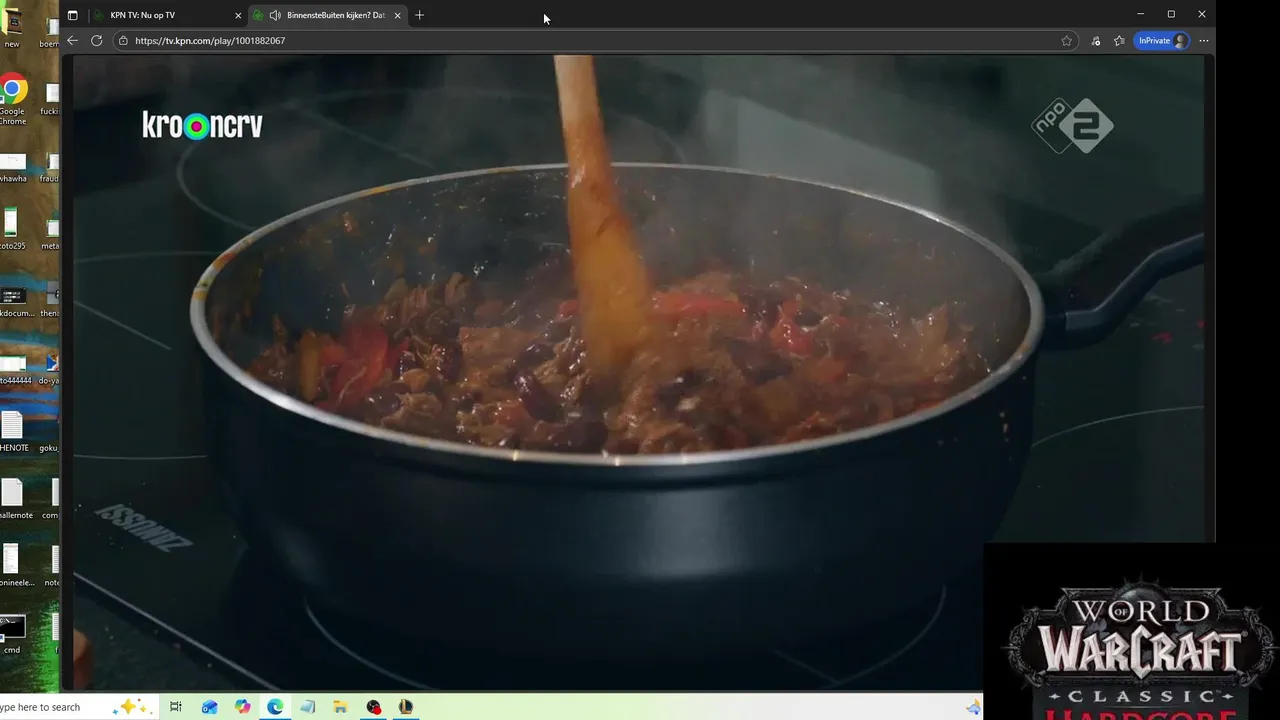Open the Notepad taskbar icon
Image resolution: width=1280 pixels, height=720 pixels.
[x=308, y=707]
